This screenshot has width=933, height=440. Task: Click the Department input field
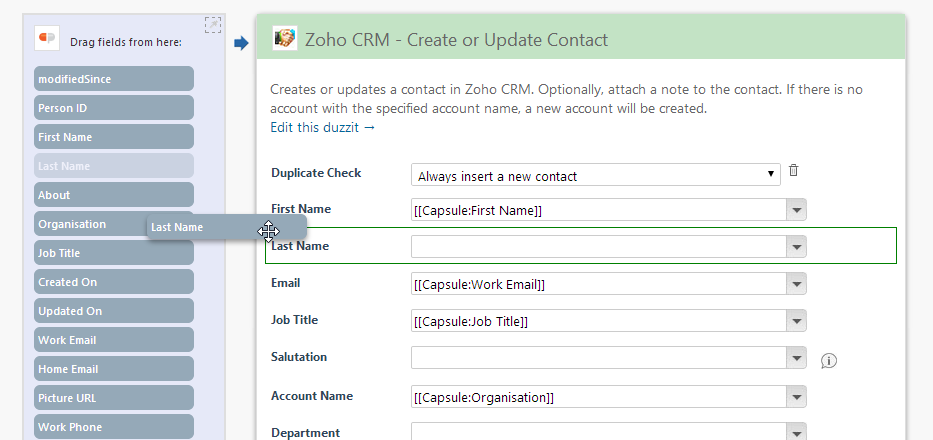599,432
